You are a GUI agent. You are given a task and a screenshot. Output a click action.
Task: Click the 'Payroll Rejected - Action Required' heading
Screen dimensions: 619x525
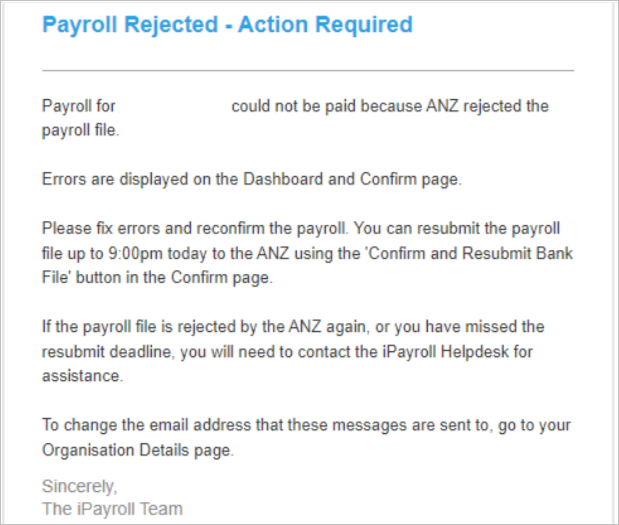[227, 24]
